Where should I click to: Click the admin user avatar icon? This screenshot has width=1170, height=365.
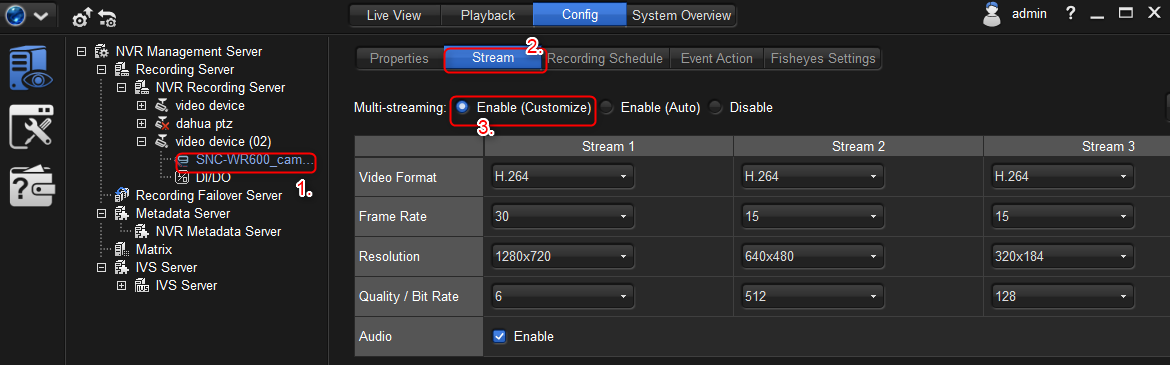992,15
